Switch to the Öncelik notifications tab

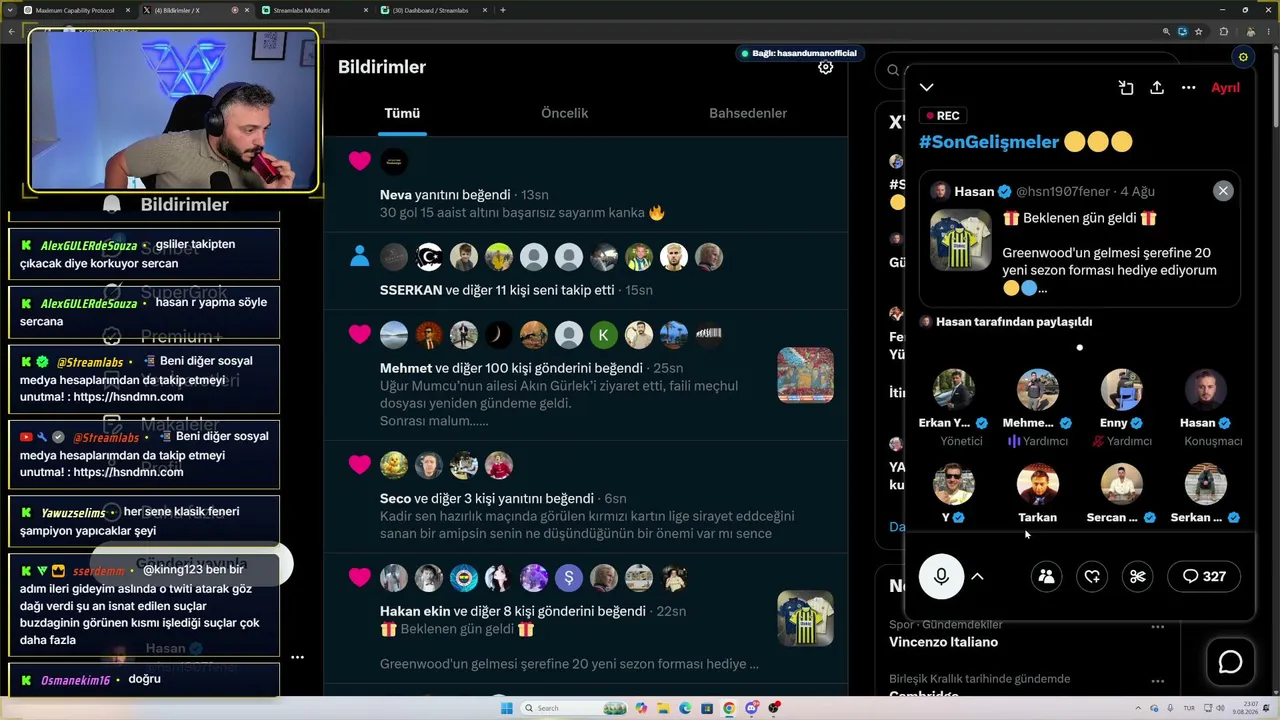pyautogui.click(x=565, y=113)
